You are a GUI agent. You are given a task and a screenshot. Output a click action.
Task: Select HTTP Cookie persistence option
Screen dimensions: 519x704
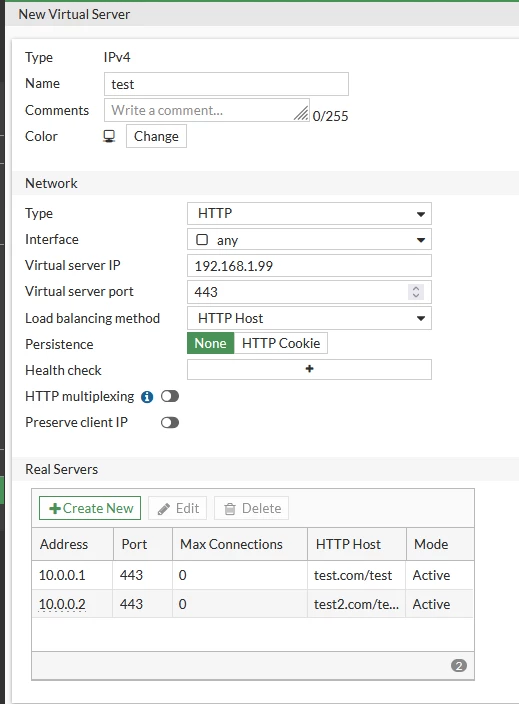(x=281, y=343)
